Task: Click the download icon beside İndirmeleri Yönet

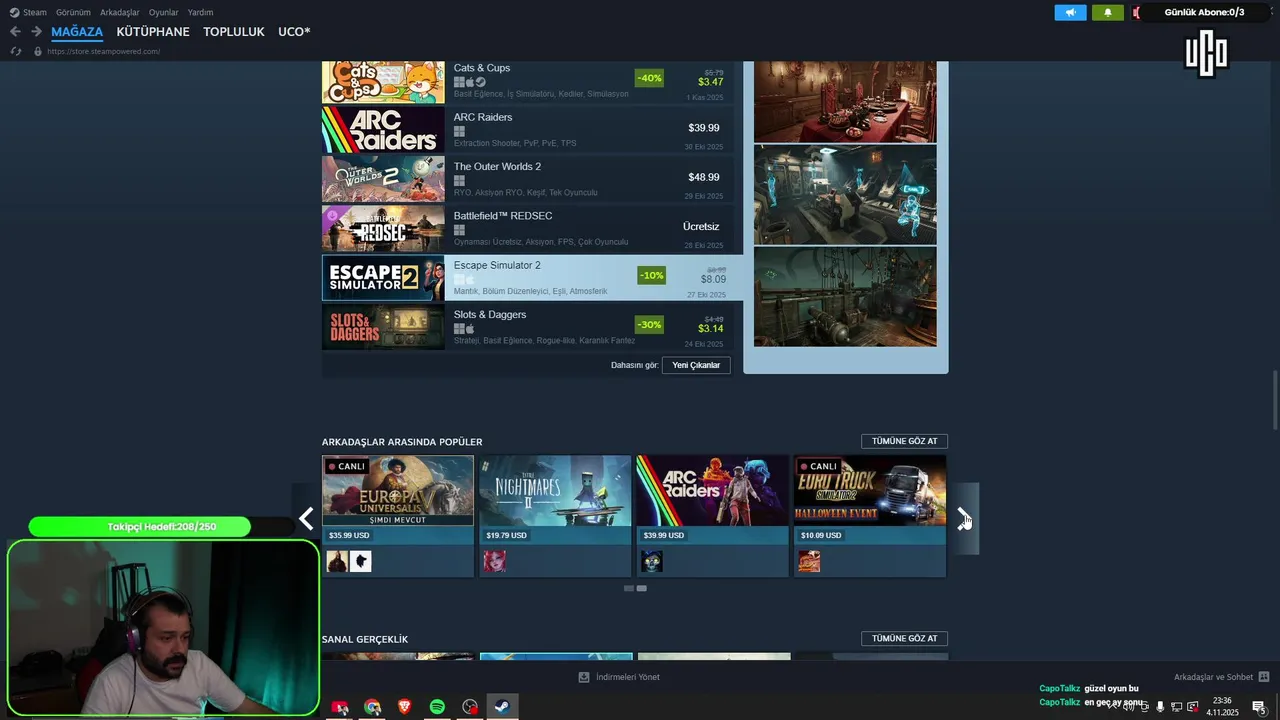Action: [x=584, y=677]
